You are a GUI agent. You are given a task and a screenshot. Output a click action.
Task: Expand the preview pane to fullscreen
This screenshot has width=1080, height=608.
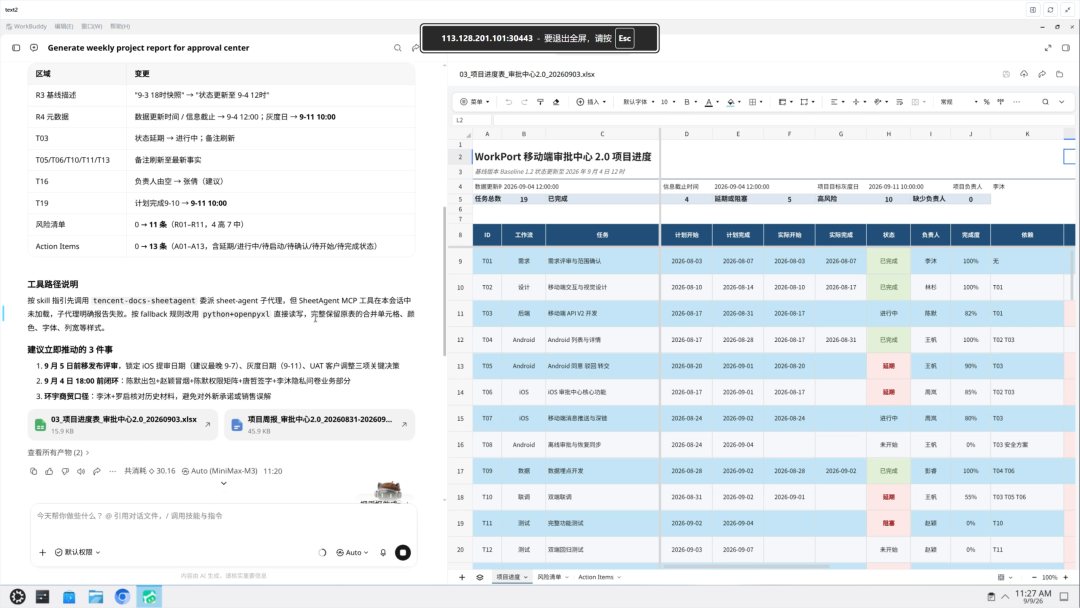1048,48
